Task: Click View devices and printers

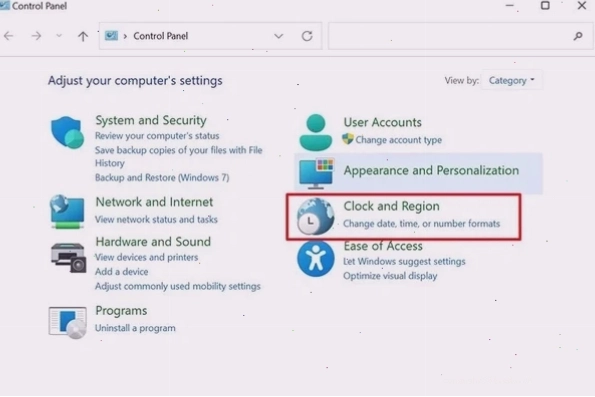Action: [146, 257]
